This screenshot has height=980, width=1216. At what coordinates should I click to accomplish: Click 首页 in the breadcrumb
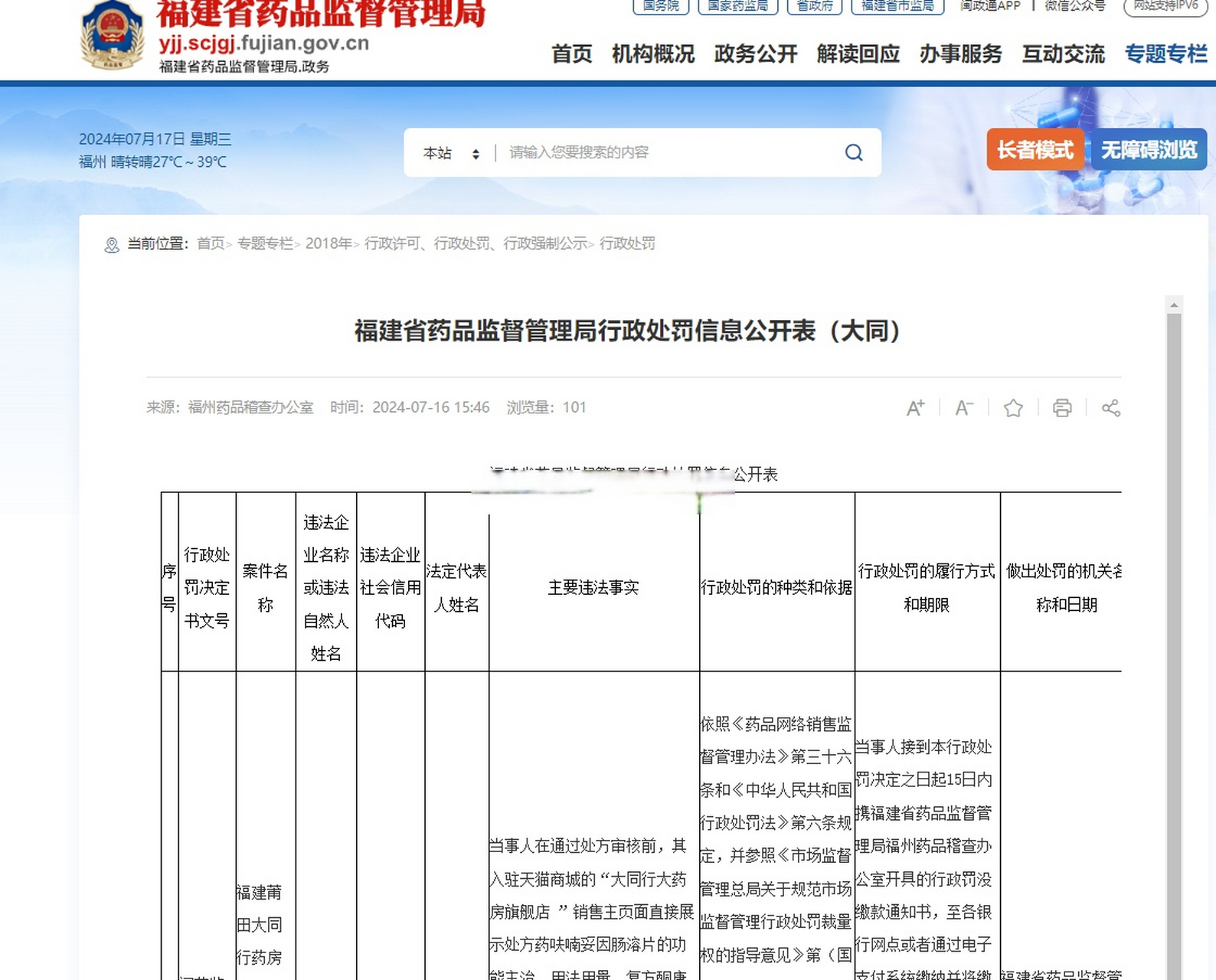(211, 243)
